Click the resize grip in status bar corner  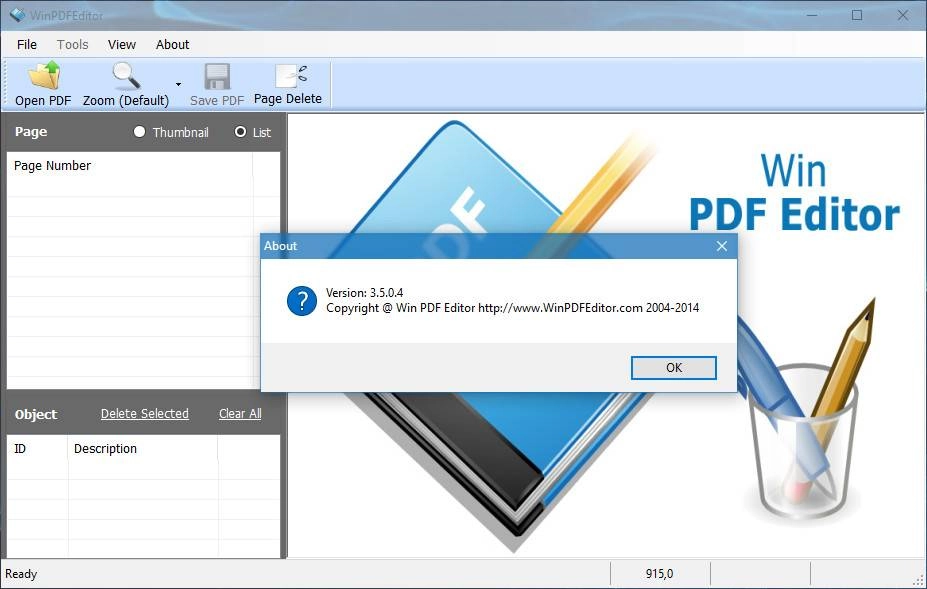pyautogui.click(x=918, y=580)
